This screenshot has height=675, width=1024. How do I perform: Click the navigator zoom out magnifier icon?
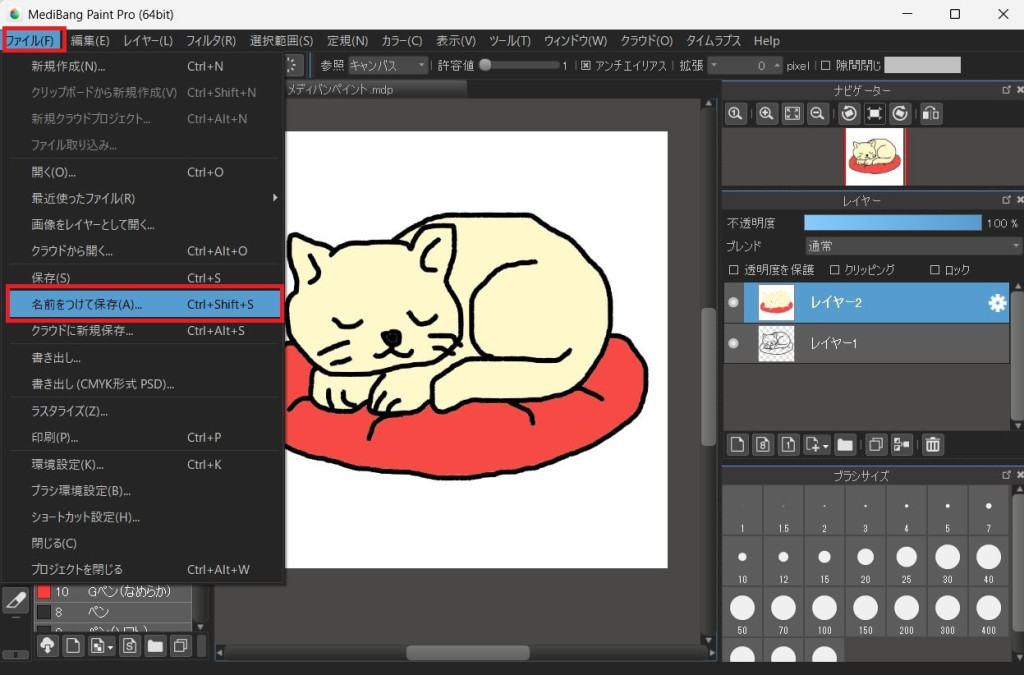pos(817,114)
